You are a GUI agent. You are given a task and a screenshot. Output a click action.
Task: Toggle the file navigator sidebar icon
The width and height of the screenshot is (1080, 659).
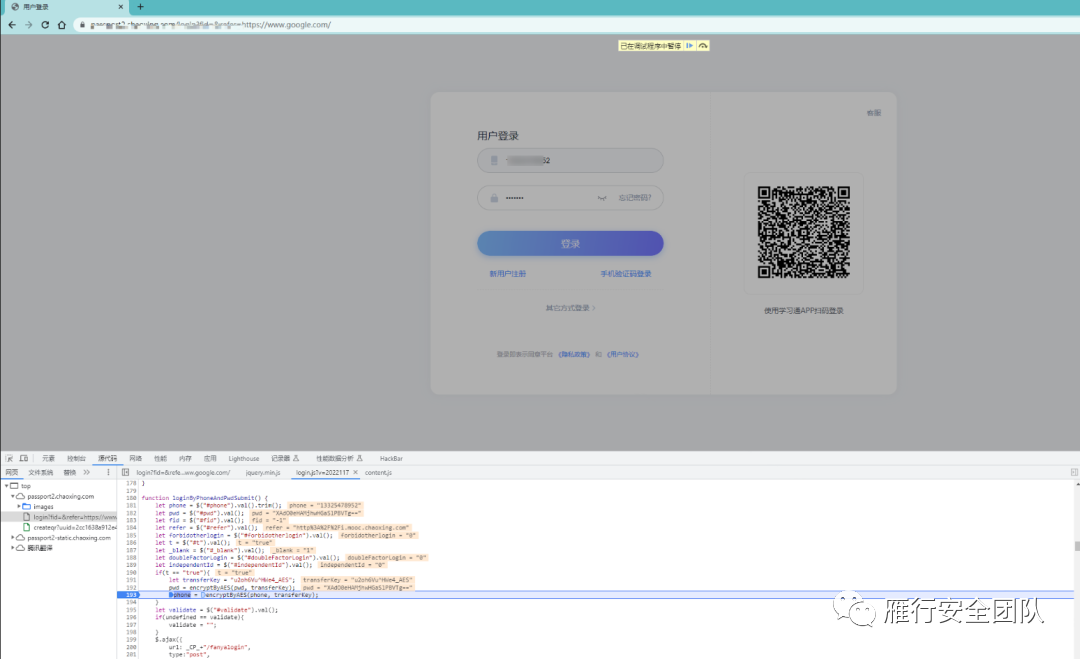pyautogui.click(x=125, y=472)
